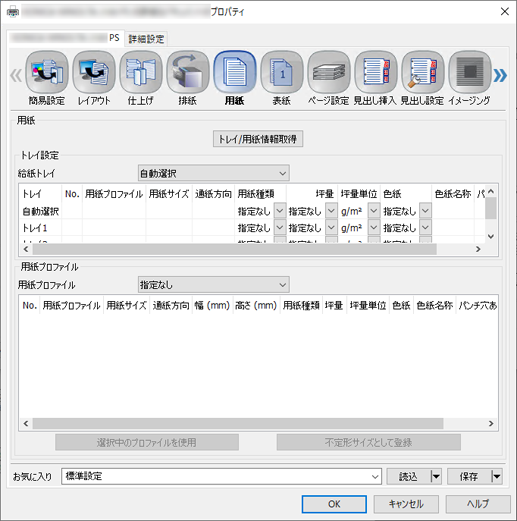Open the お気に入り favorites dropdown
This screenshot has height=521, width=517.
coord(221,476)
